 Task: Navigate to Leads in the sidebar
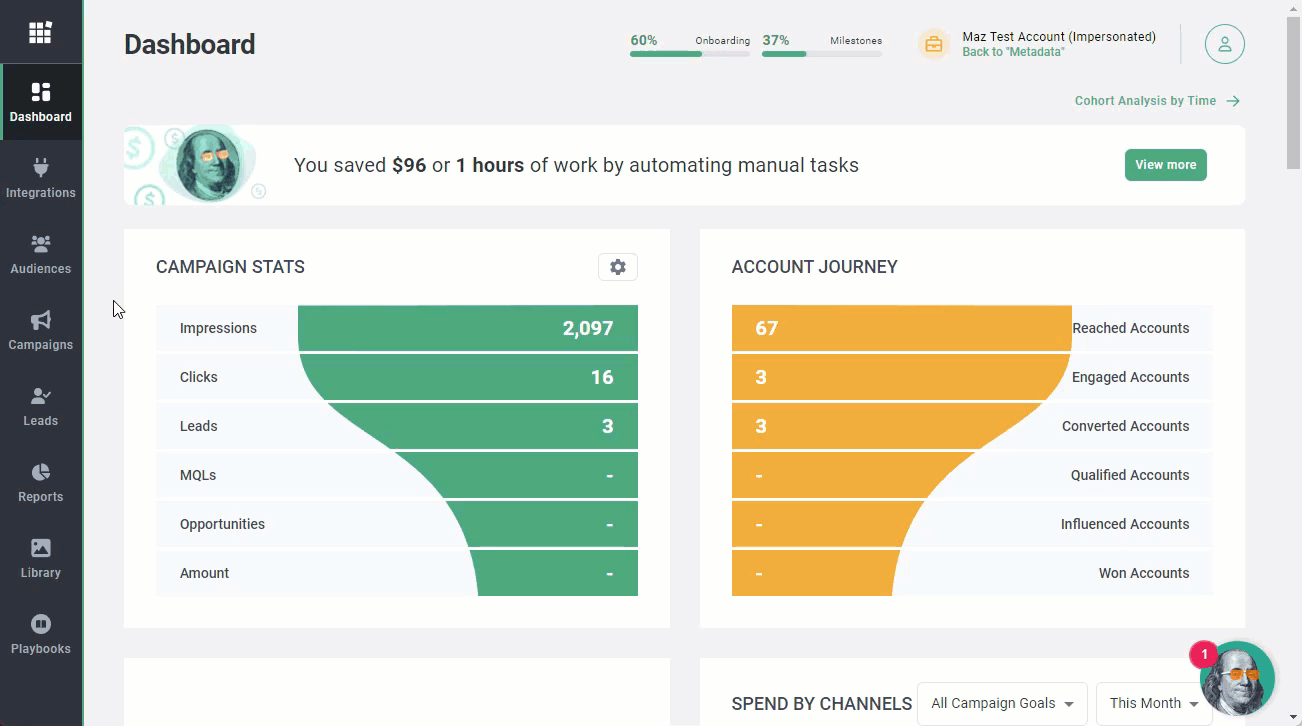(41, 406)
